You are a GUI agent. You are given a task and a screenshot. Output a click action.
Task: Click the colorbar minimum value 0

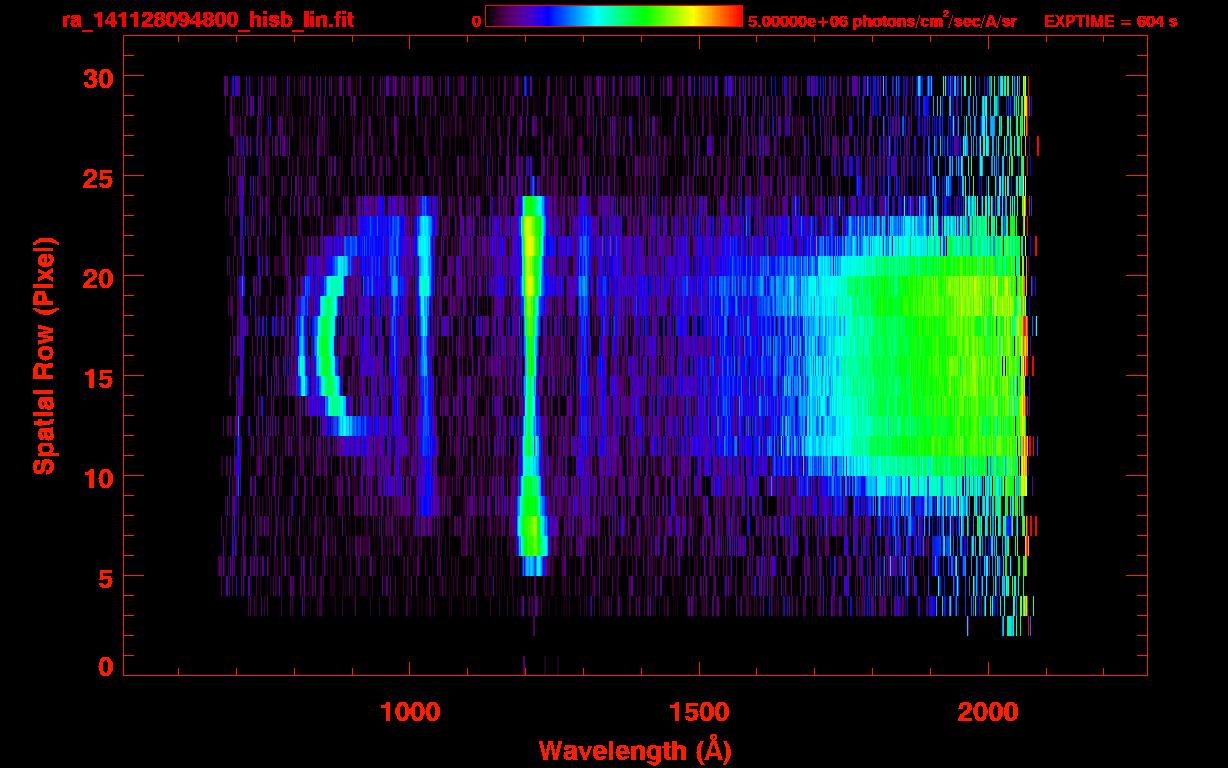tap(477, 21)
